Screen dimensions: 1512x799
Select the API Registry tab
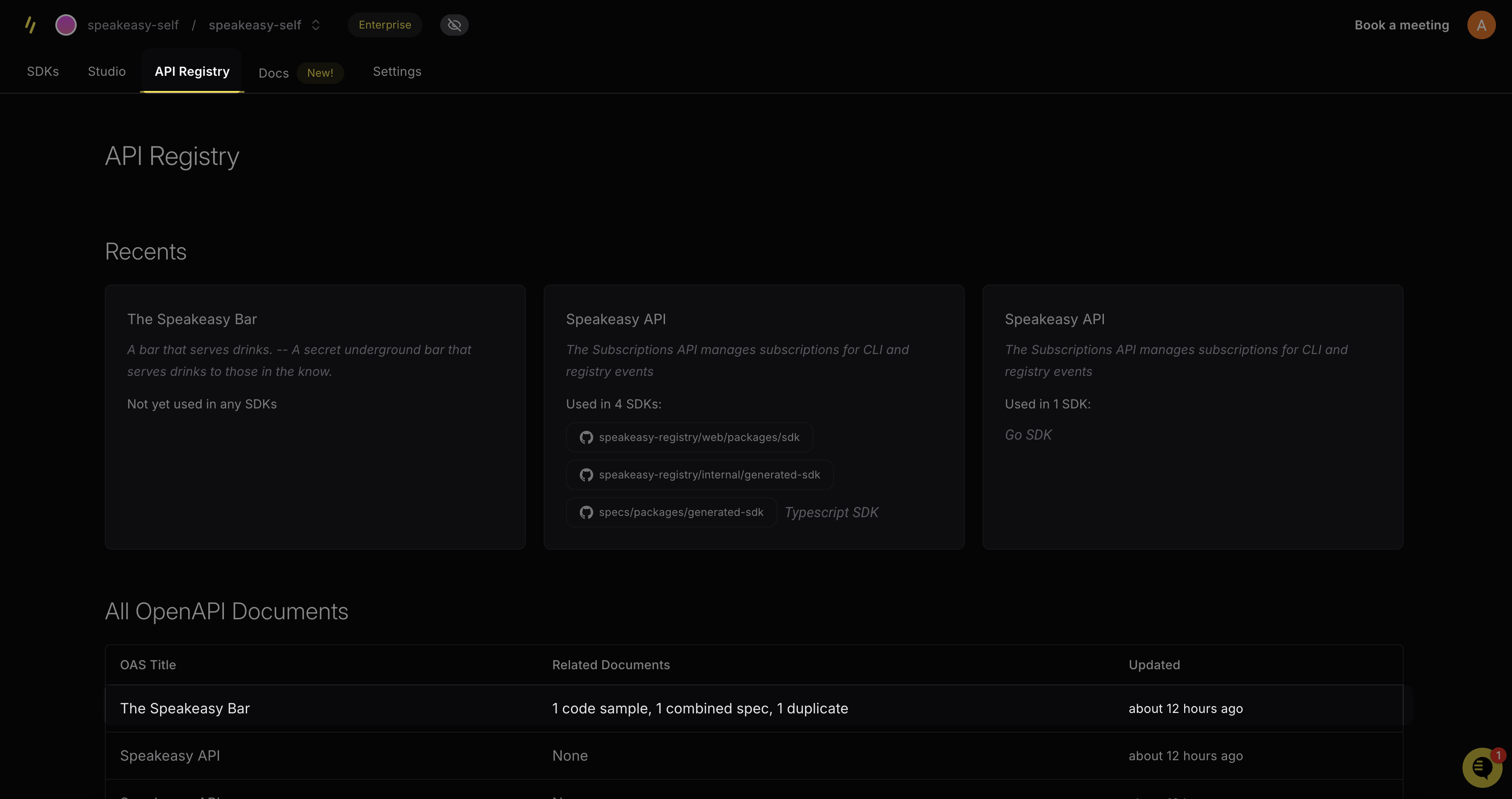[192, 72]
